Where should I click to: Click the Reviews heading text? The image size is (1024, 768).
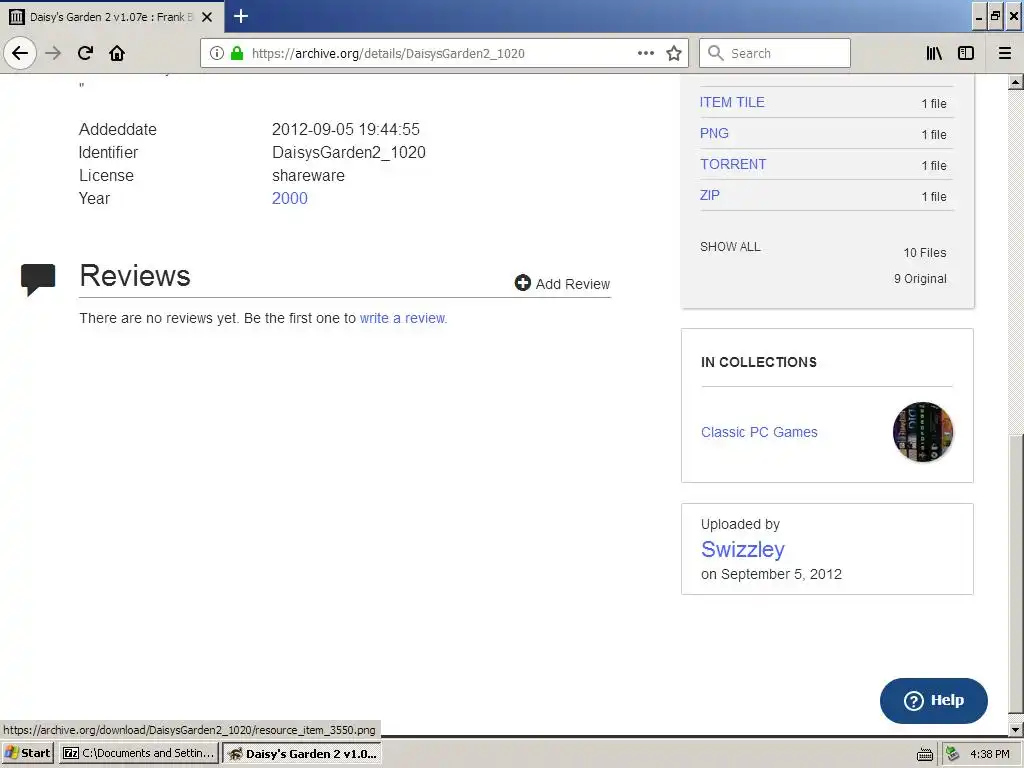click(x=135, y=276)
